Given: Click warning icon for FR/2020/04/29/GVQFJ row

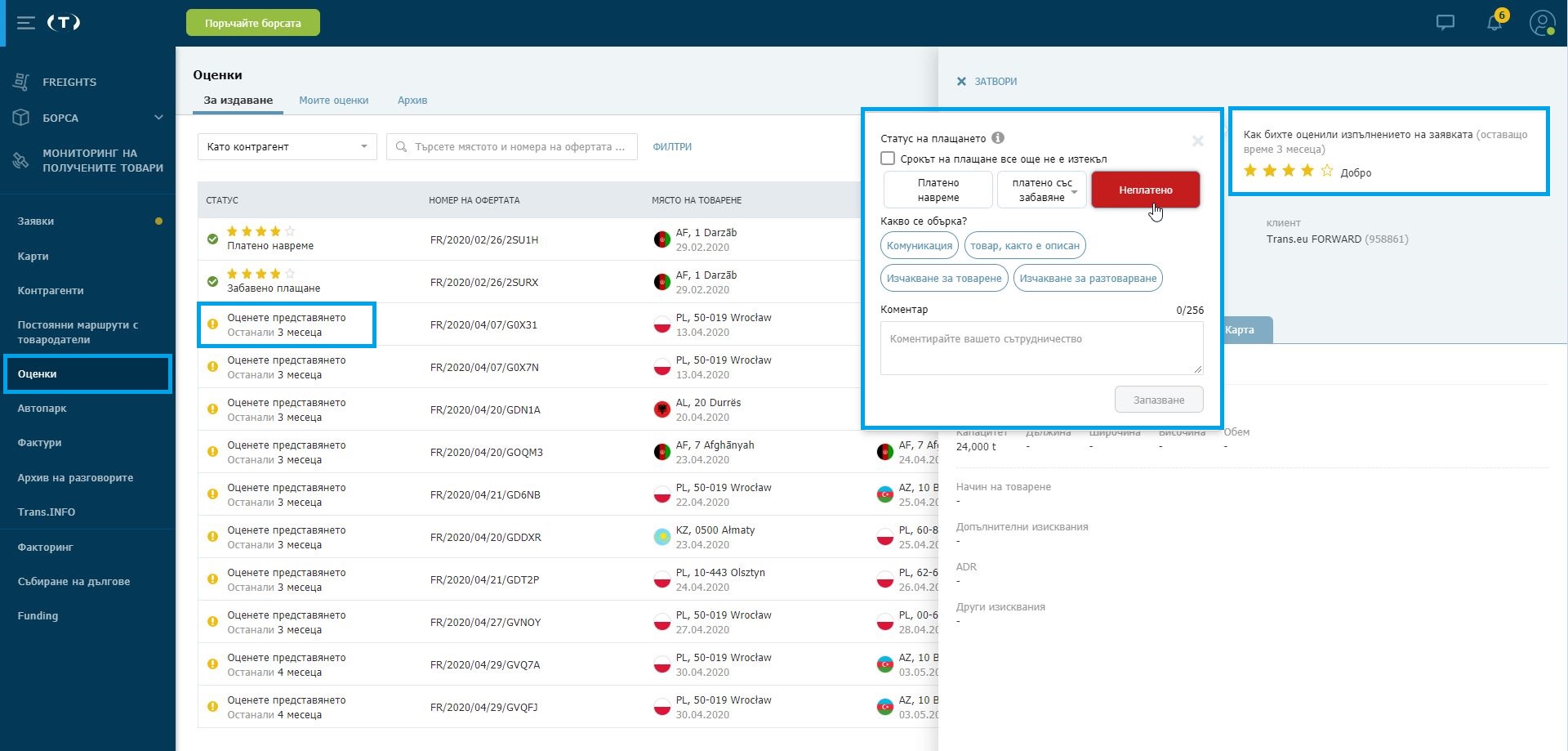Looking at the screenshot, I should [212, 707].
